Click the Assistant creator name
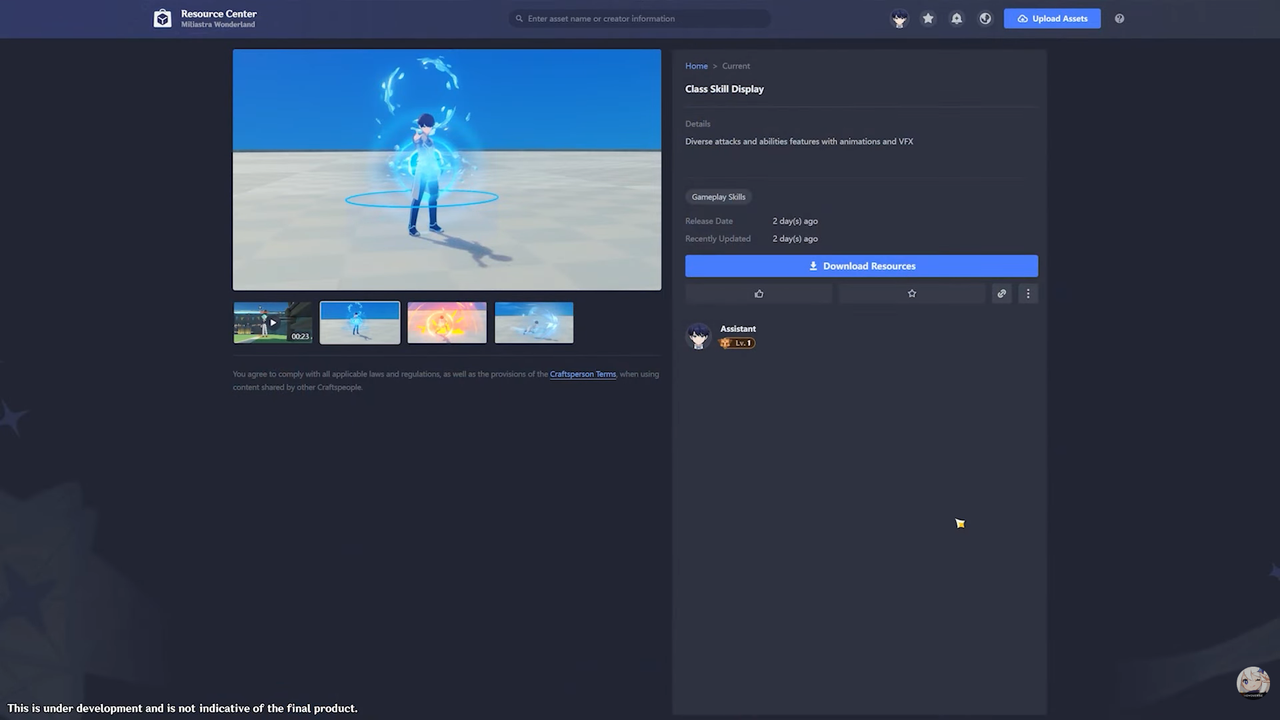The height and width of the screenshot is (720, 1280). (738, 329)
